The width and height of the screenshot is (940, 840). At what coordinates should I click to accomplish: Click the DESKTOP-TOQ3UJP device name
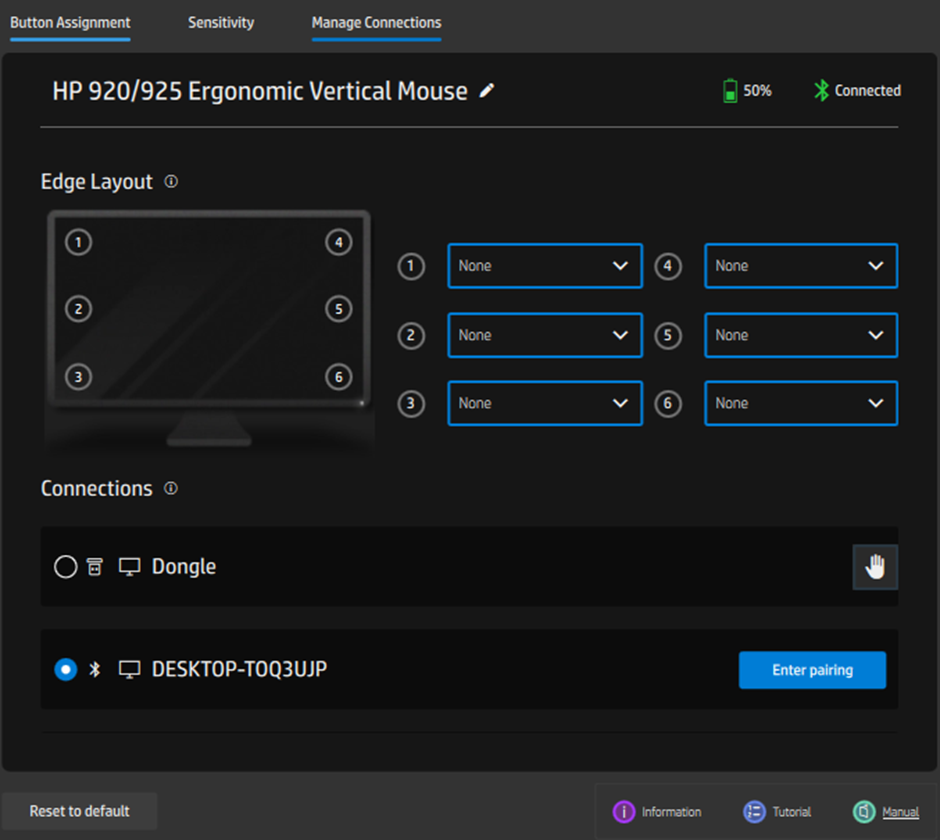click(239, 669)
